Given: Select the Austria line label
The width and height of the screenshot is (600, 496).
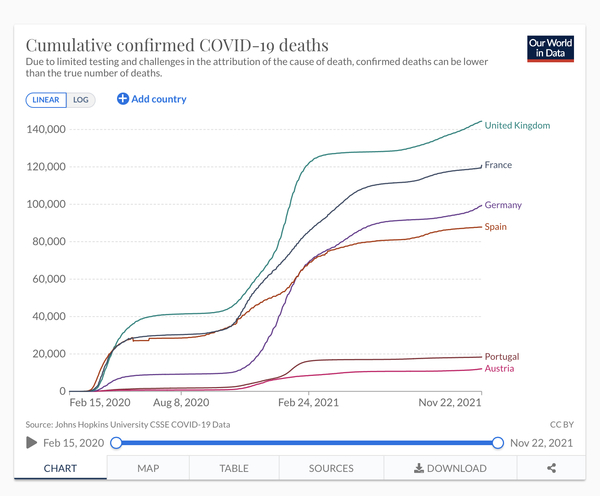Looking at the screenshot, I should 500,369.
